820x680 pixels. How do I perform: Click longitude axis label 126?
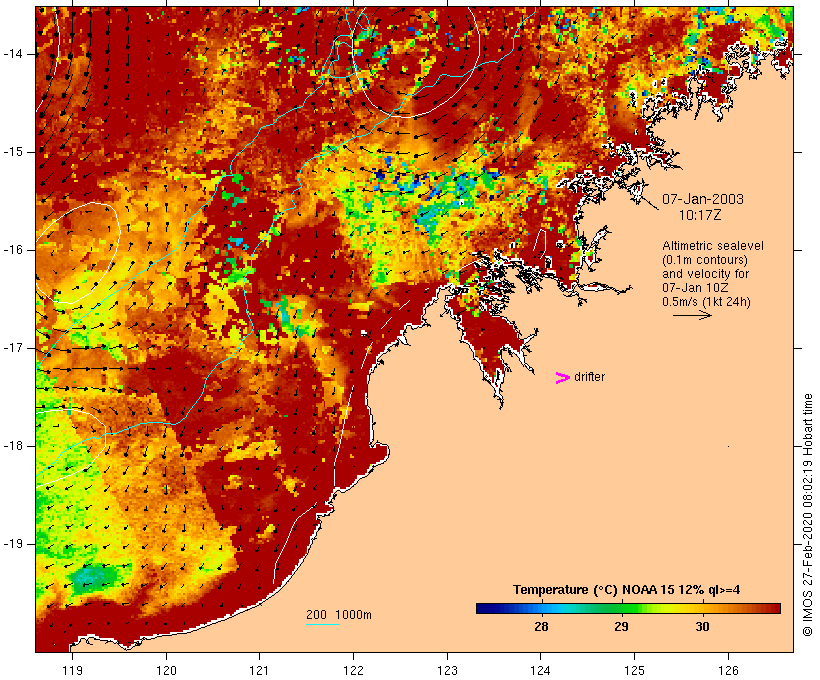pos(728,670)
